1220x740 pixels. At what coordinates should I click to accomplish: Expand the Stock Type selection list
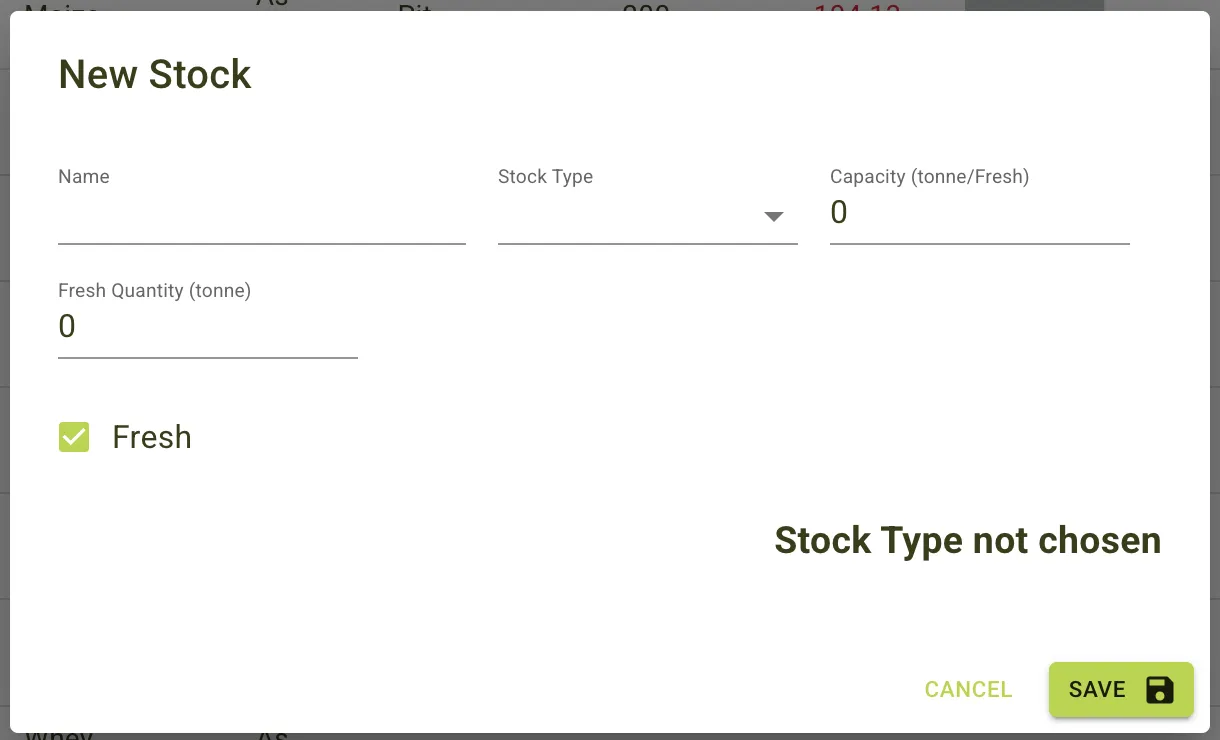(x=774, y=215)
